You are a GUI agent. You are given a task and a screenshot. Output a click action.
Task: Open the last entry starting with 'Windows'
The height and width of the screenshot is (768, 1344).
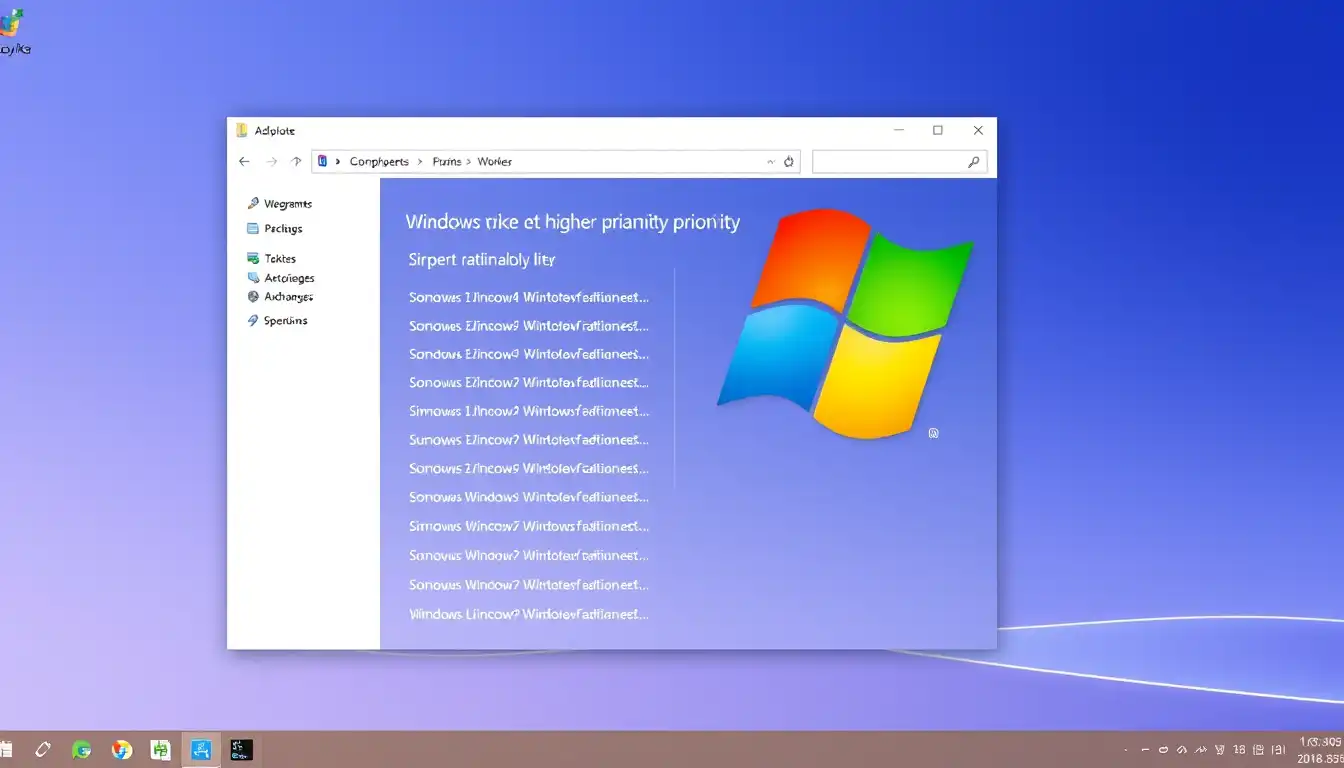(529, 614)
